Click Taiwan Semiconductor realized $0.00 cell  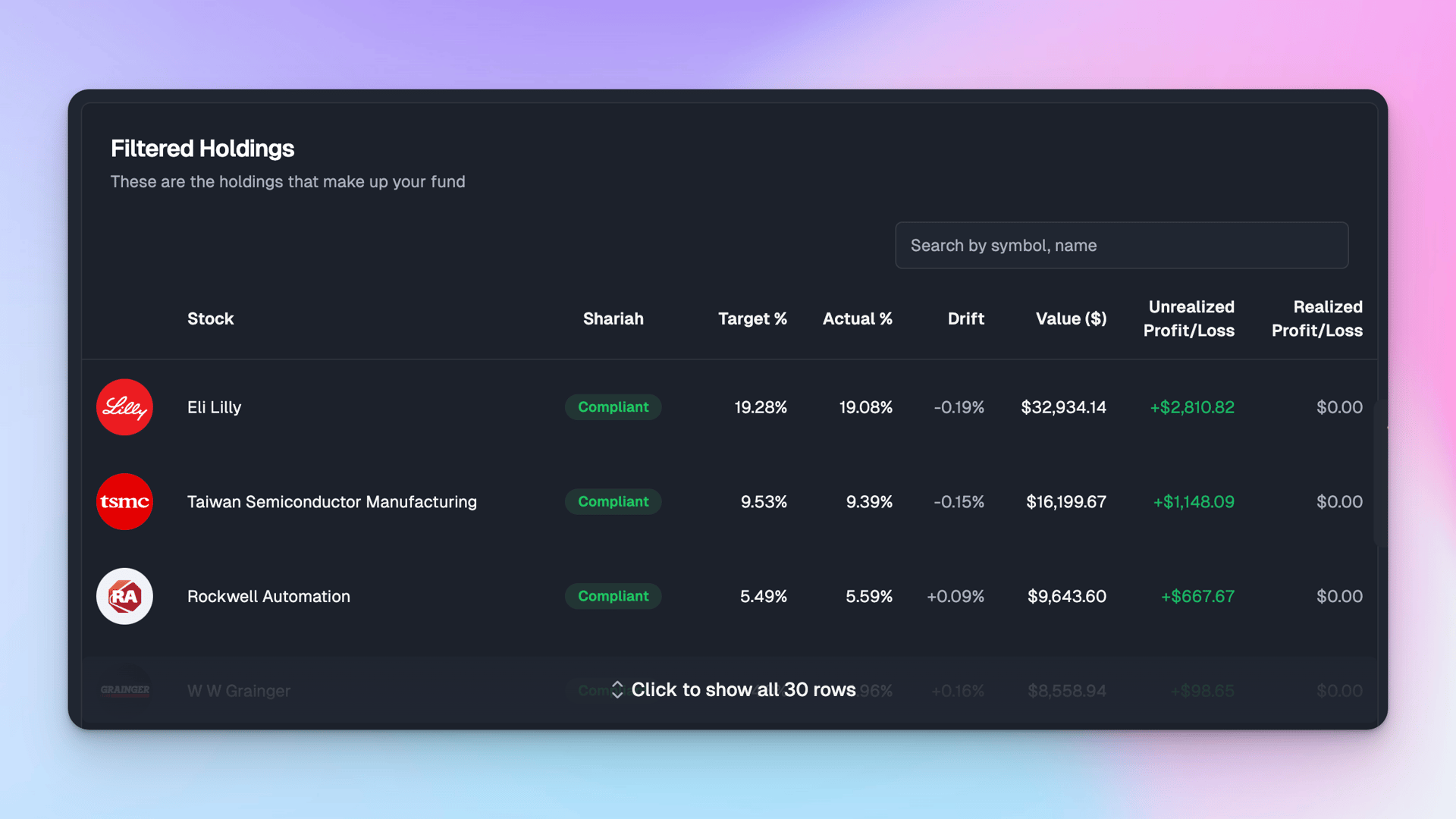(x=1339, y=501)
